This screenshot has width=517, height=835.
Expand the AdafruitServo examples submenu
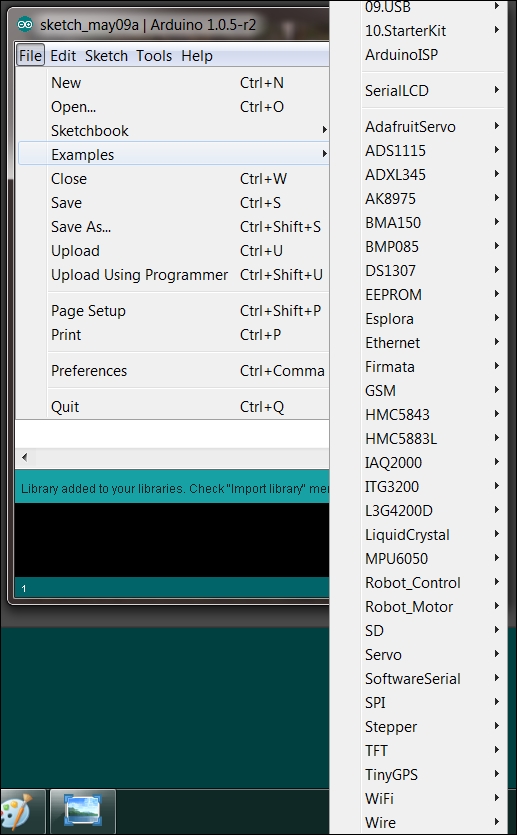[x=432, y=127]
